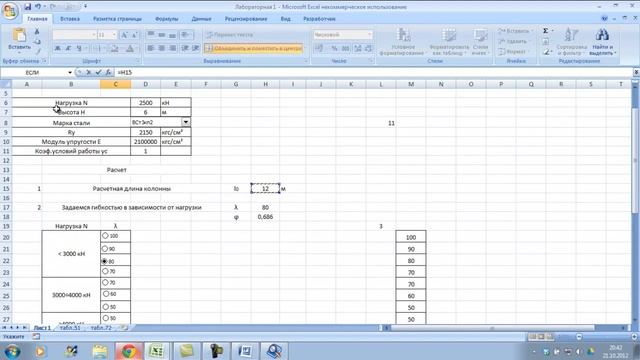The width and height of the screenshot is (640, 360).
Task: Switch to the Вставка ribbon tab
Action: tap(70, 19)
